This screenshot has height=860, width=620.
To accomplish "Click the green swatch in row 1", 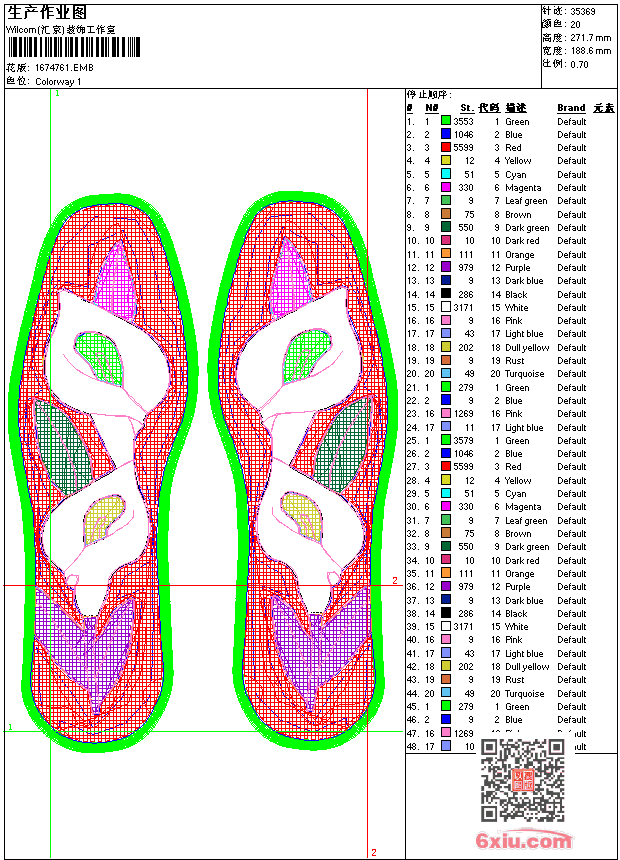I will click(x=446, y=121).
